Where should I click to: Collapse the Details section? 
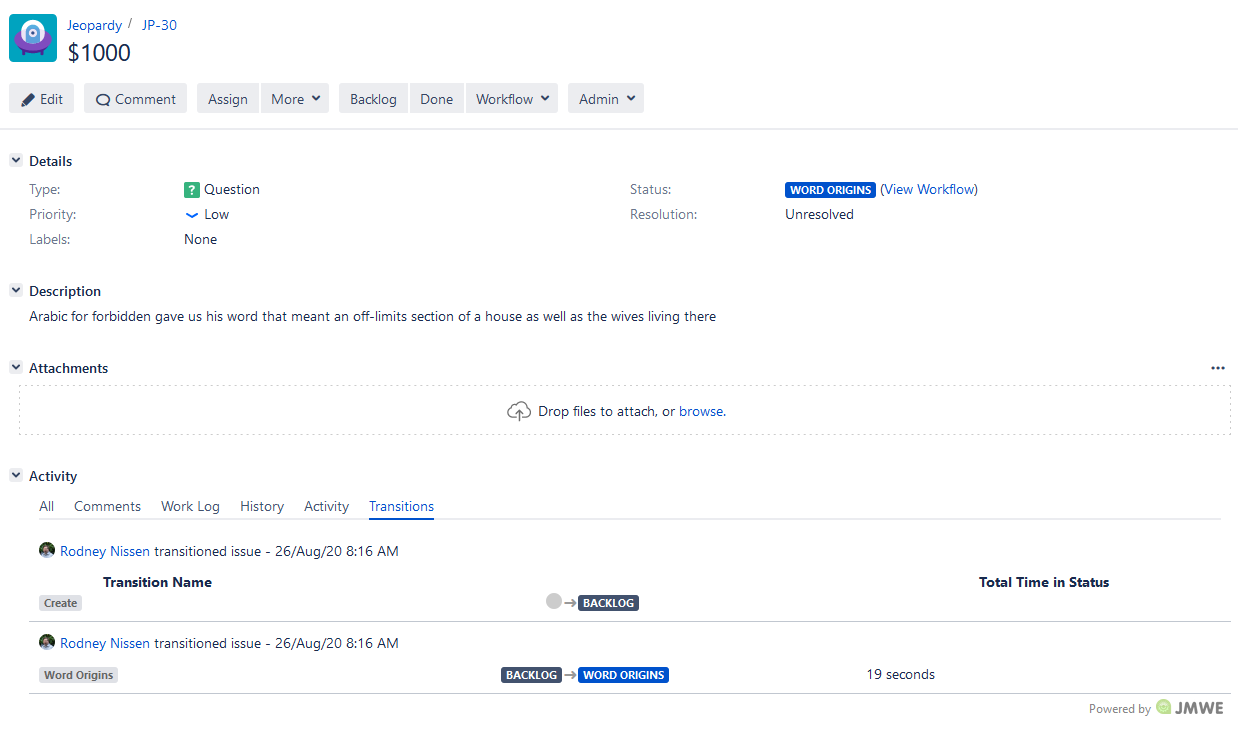coord(15,160)
